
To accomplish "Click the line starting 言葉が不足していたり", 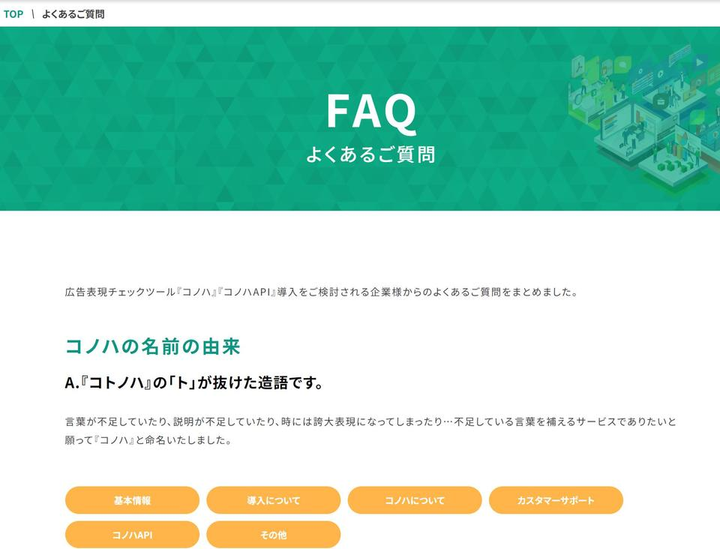I will click(x=371, y=421).
